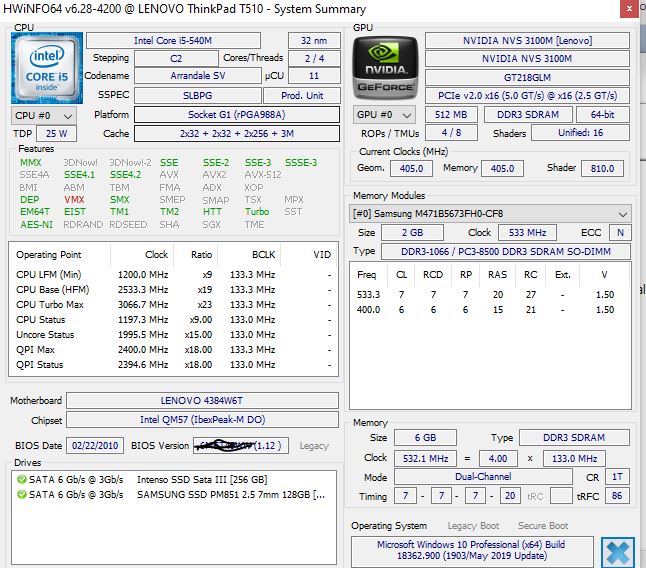Click the VID column header

click(x=309, y=255)
